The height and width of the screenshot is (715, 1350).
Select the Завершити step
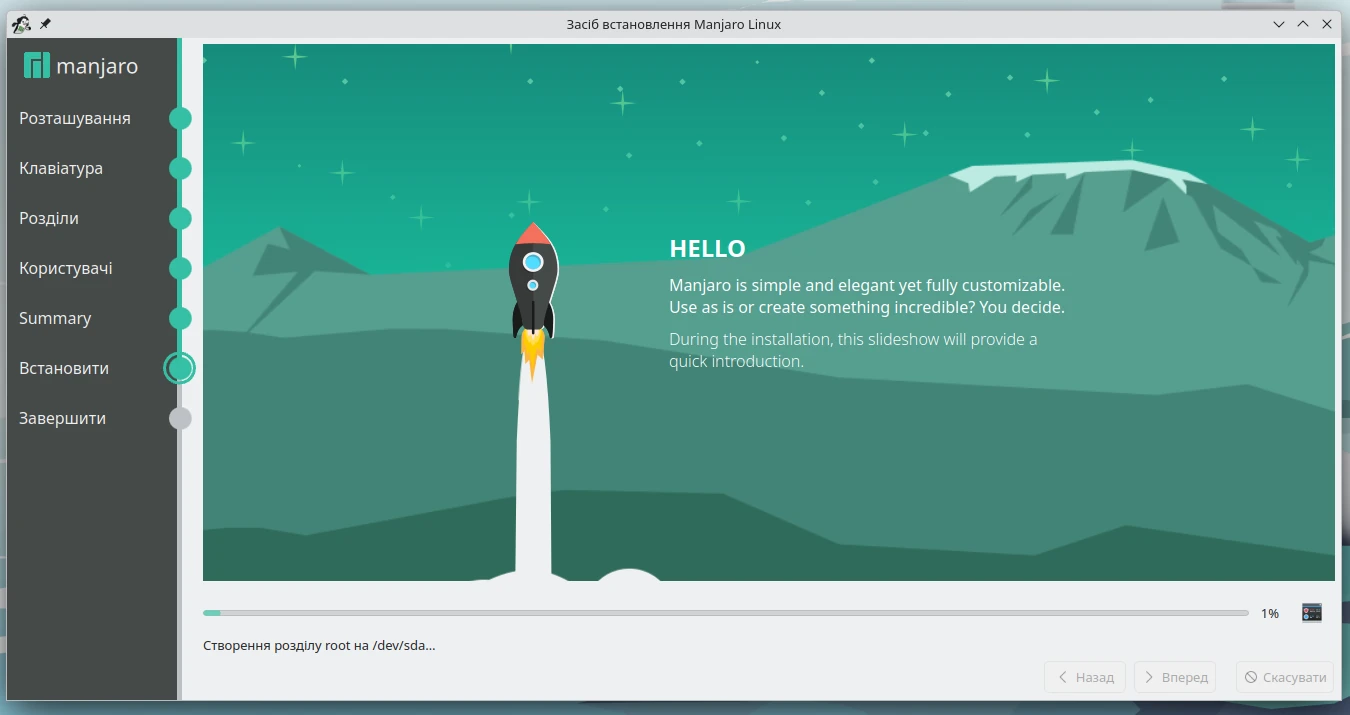pyautogui.click(x=62, y=418)
